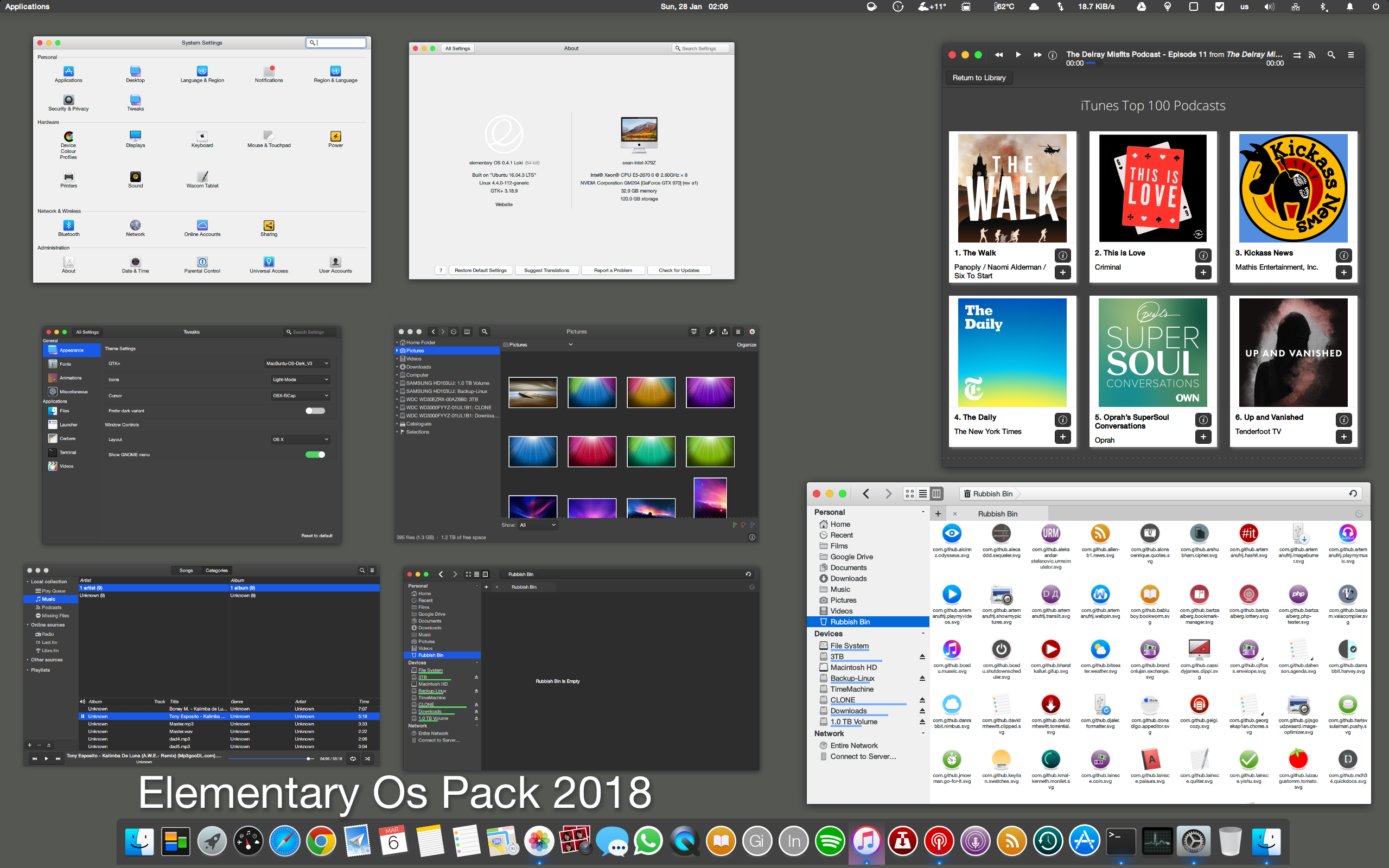Click the export icon in Pictures window
Screen dimensions: 1389x868
click(x=725, y=332)
